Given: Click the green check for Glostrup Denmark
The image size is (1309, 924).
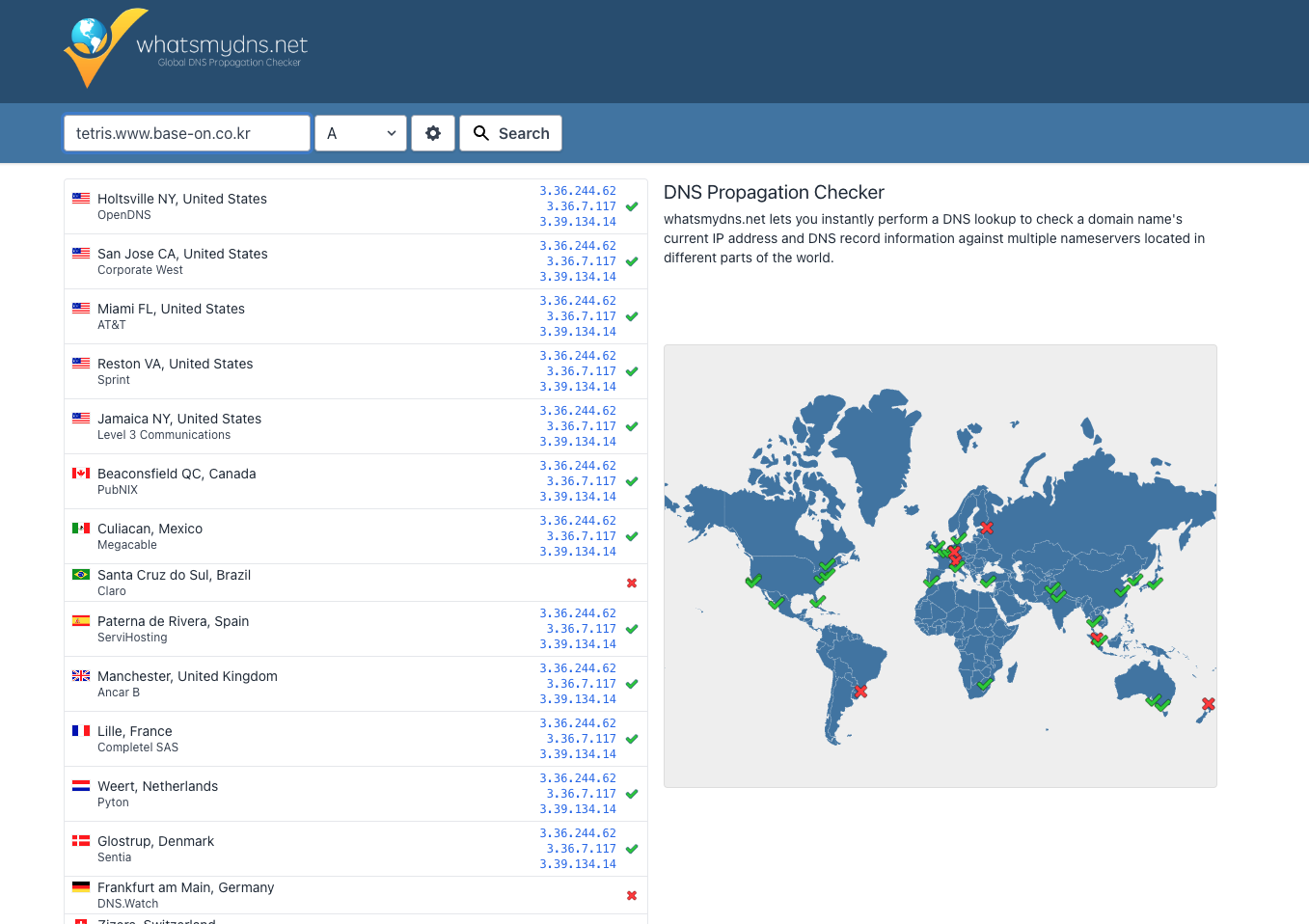Looking at the screenshot, I should 632,849.
